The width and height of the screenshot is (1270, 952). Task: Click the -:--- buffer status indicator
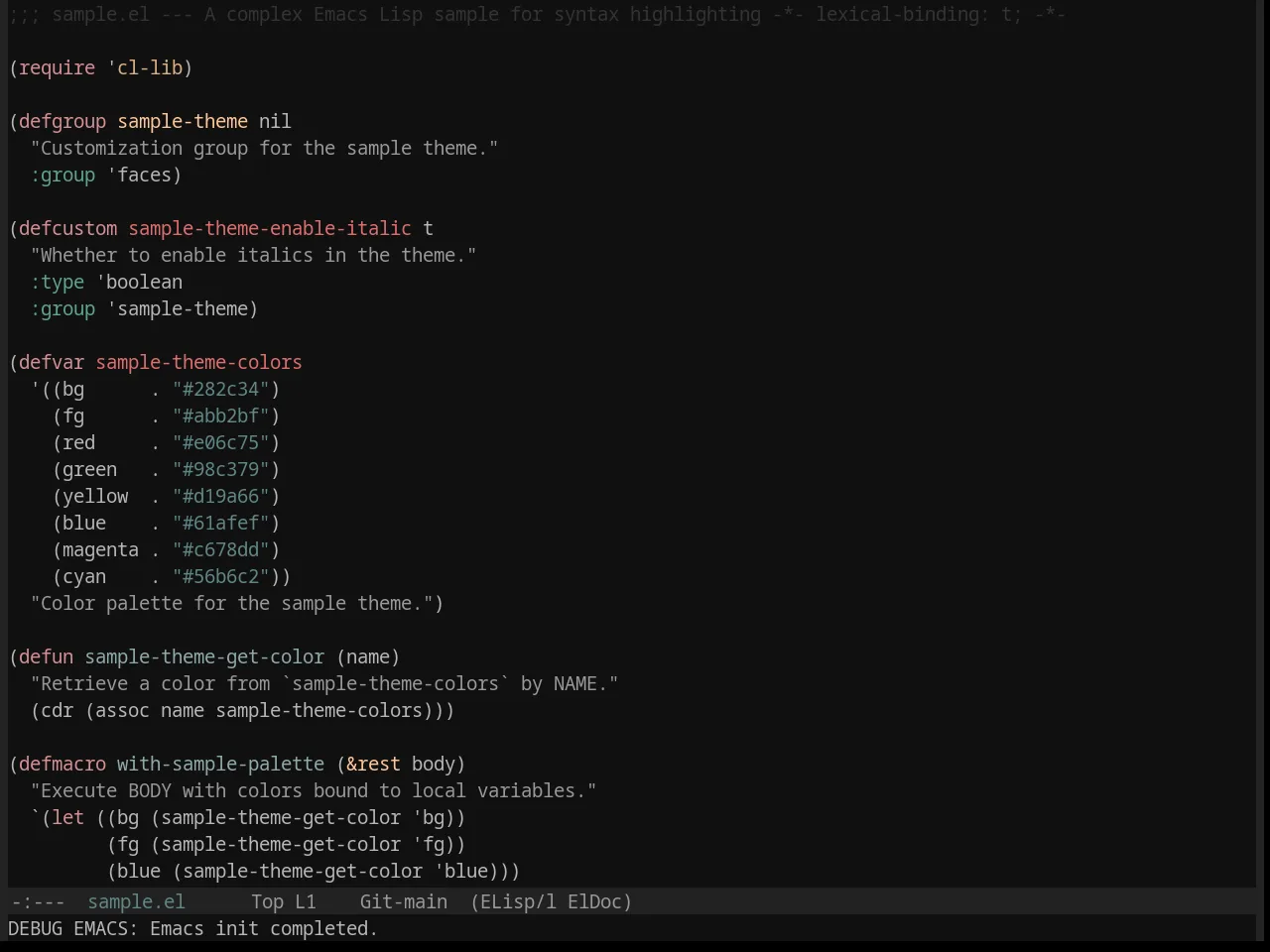(x=37, y=901)
